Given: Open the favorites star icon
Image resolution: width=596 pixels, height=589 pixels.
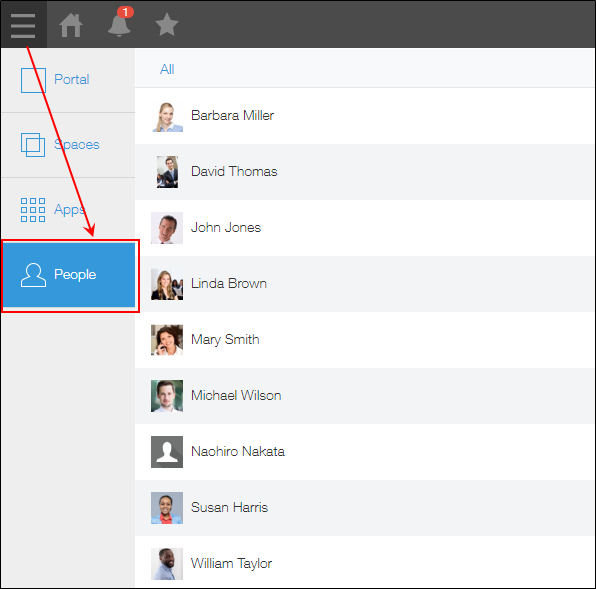Looking at the screenshot, I should [167, 25].
